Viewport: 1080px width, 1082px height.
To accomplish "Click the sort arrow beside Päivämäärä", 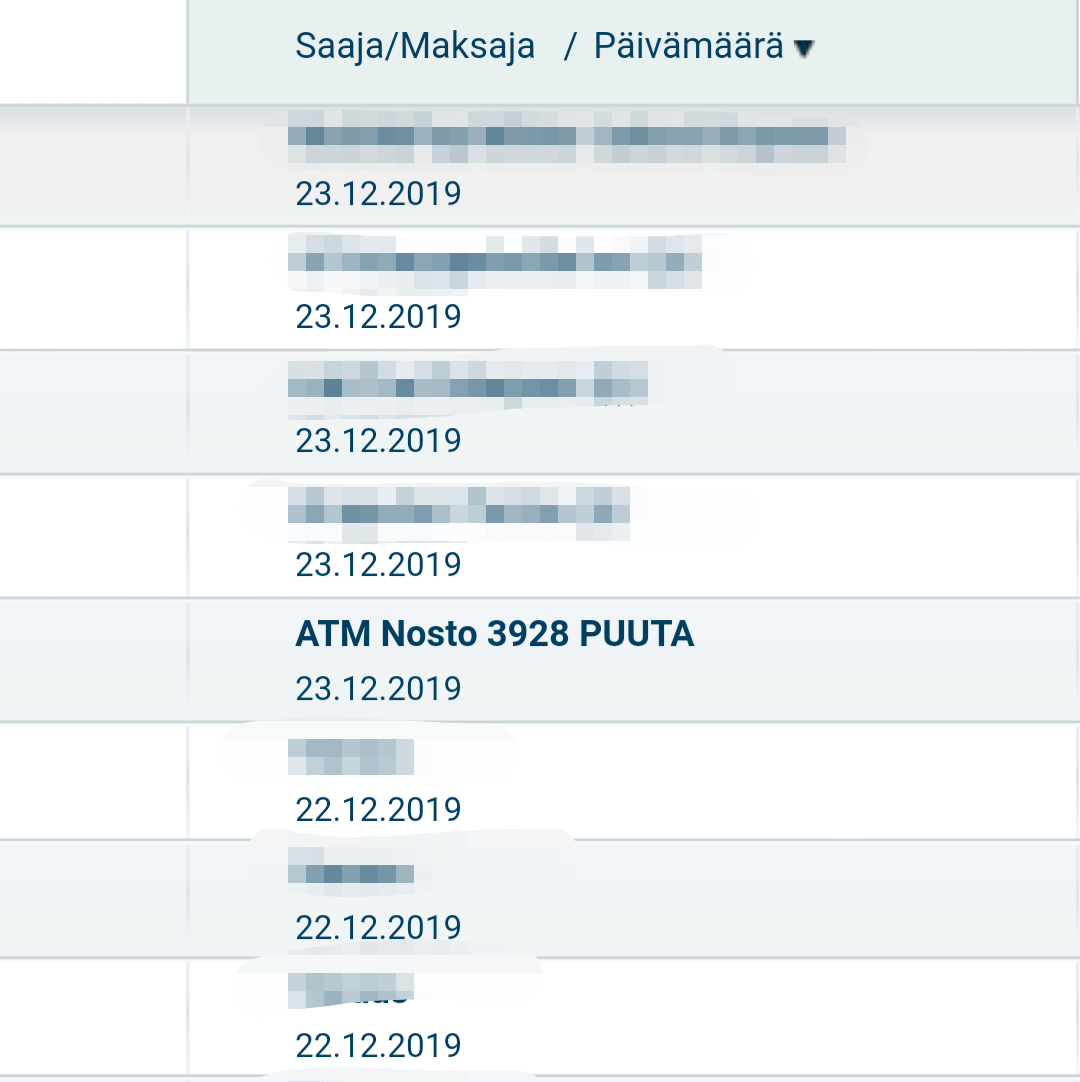I will click(804, 49).
